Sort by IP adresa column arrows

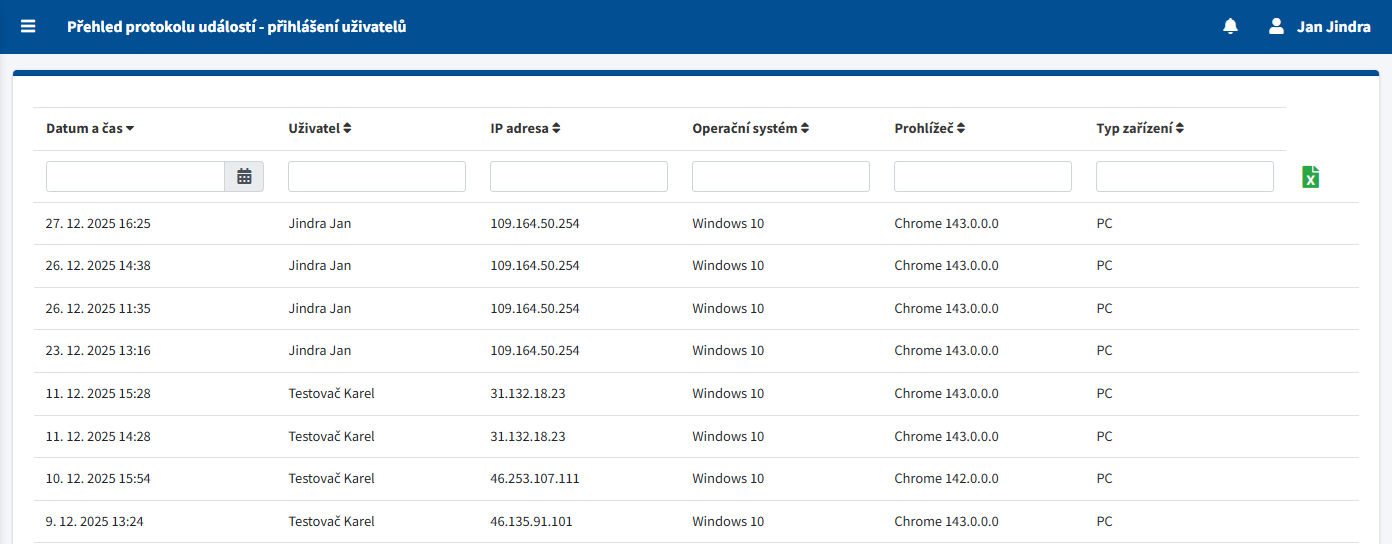point(556,129)
